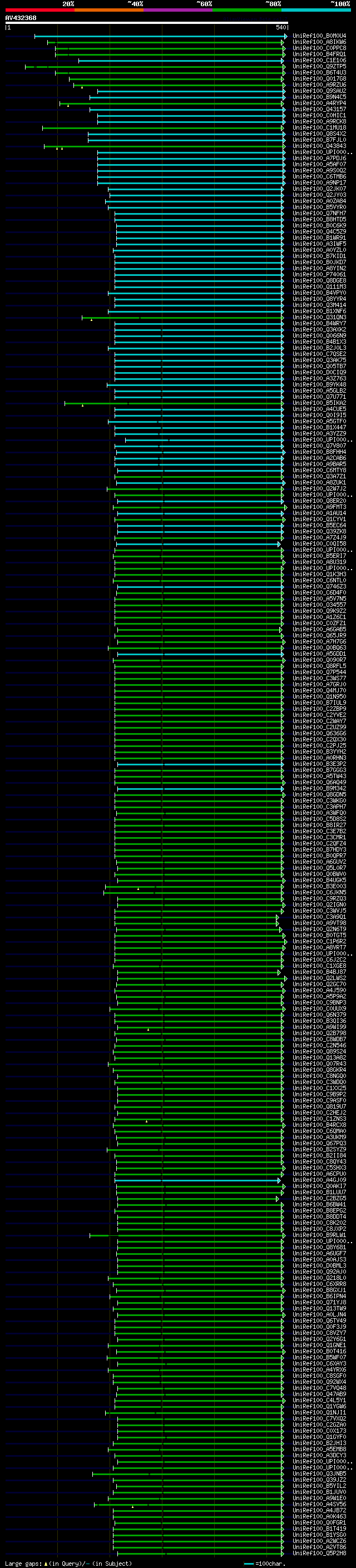
Task: Select the UniRef100_B7FJL0 label
Action: (319, 140)
